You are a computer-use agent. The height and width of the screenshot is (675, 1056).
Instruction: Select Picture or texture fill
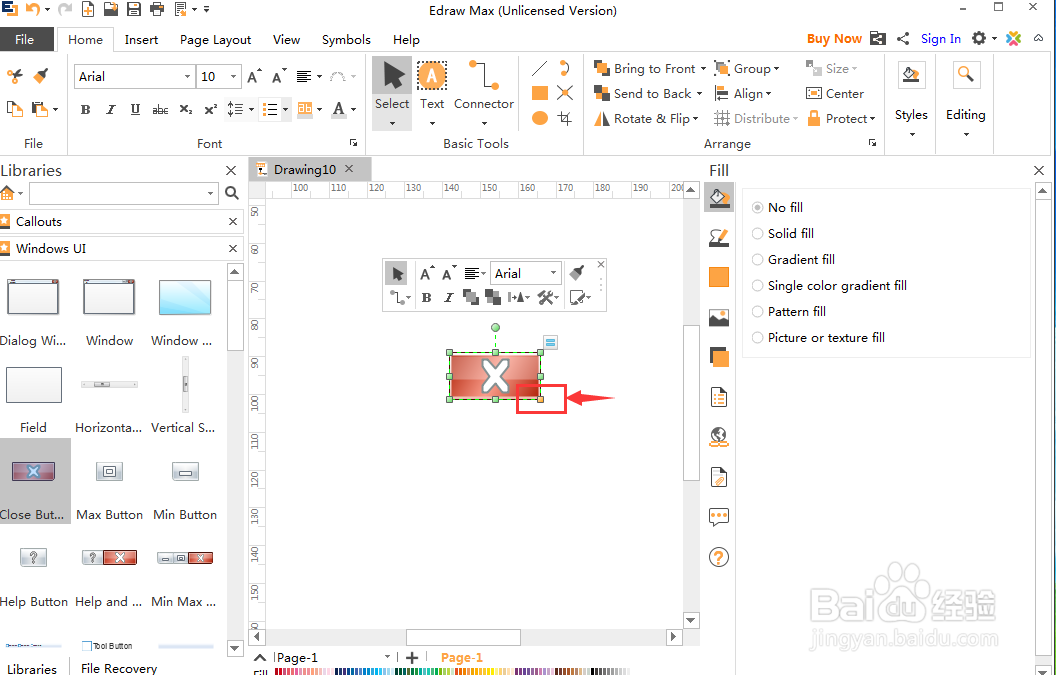click(818, 338)
